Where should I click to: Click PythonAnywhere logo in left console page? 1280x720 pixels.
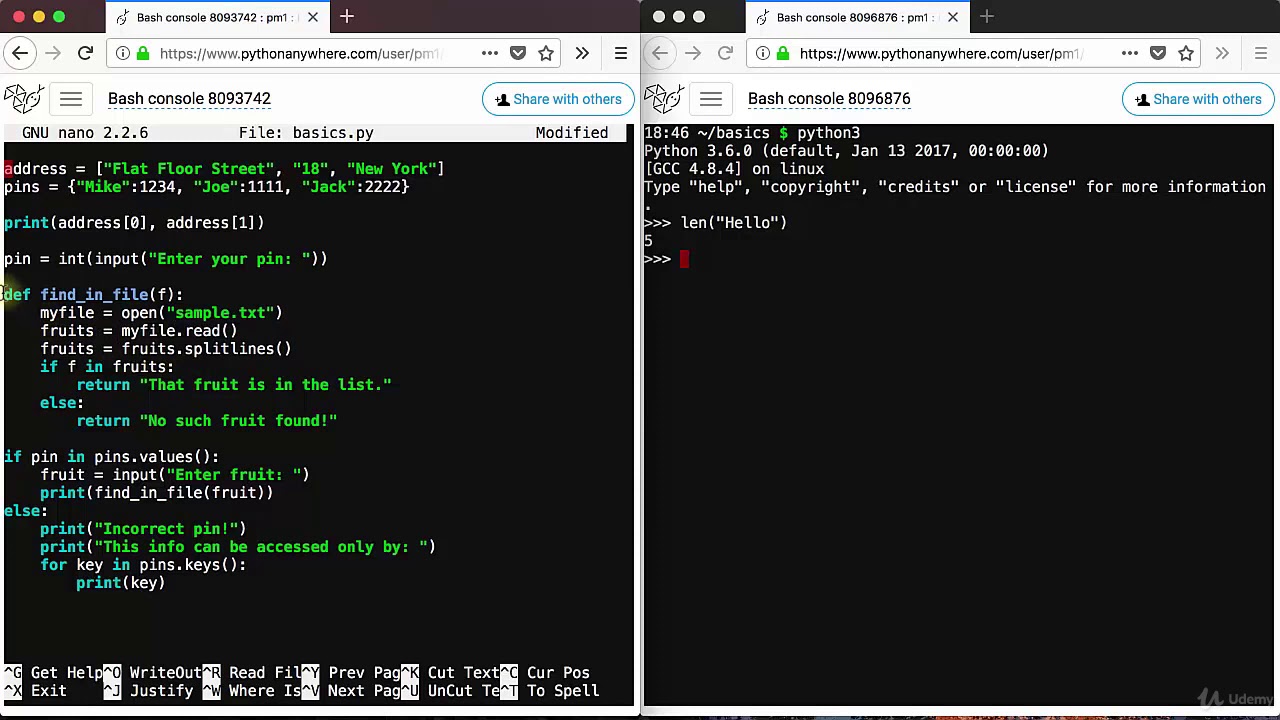23,98
